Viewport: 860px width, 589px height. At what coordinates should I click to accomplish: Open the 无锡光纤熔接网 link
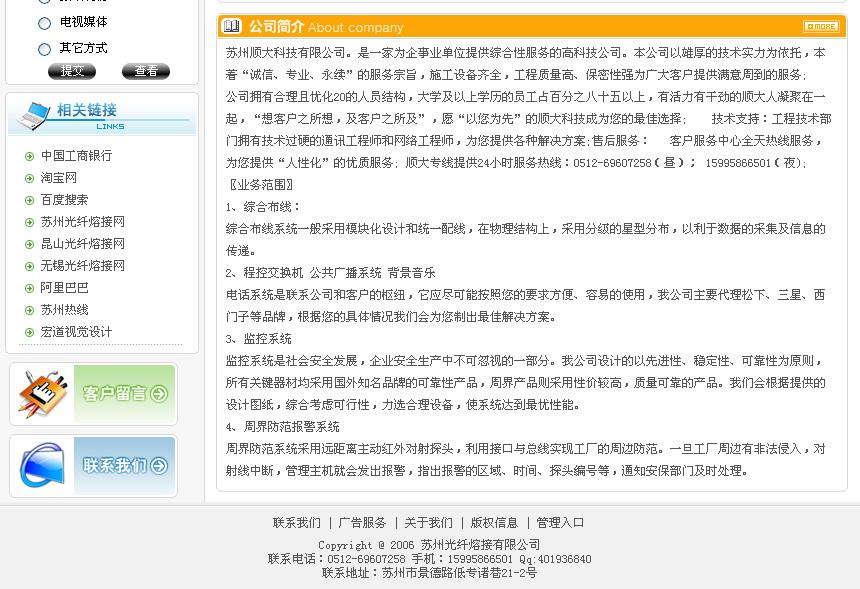(83, 265)
